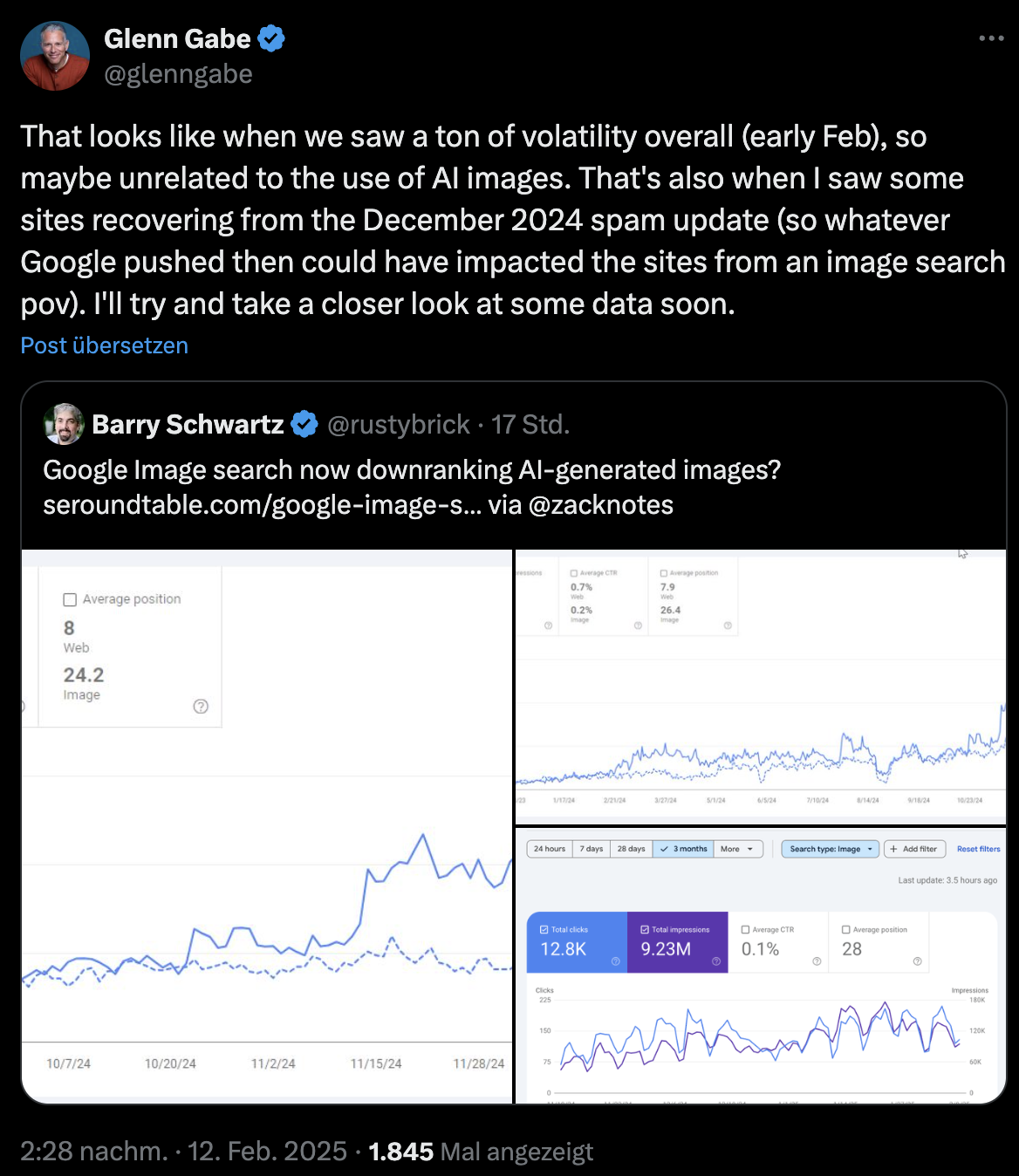Click Glenn Gabe's blue verified badge
1019x1176 pixels.
pyautogui.click(x=273, y=38)
